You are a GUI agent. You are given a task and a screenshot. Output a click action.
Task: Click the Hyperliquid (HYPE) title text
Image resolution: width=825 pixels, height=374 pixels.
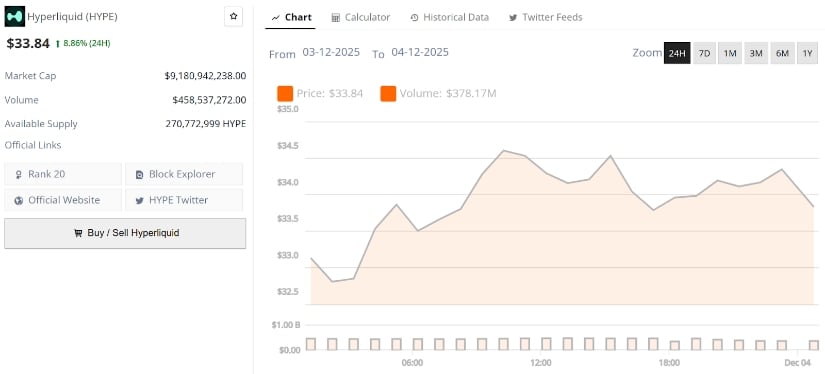pos(72,17)
